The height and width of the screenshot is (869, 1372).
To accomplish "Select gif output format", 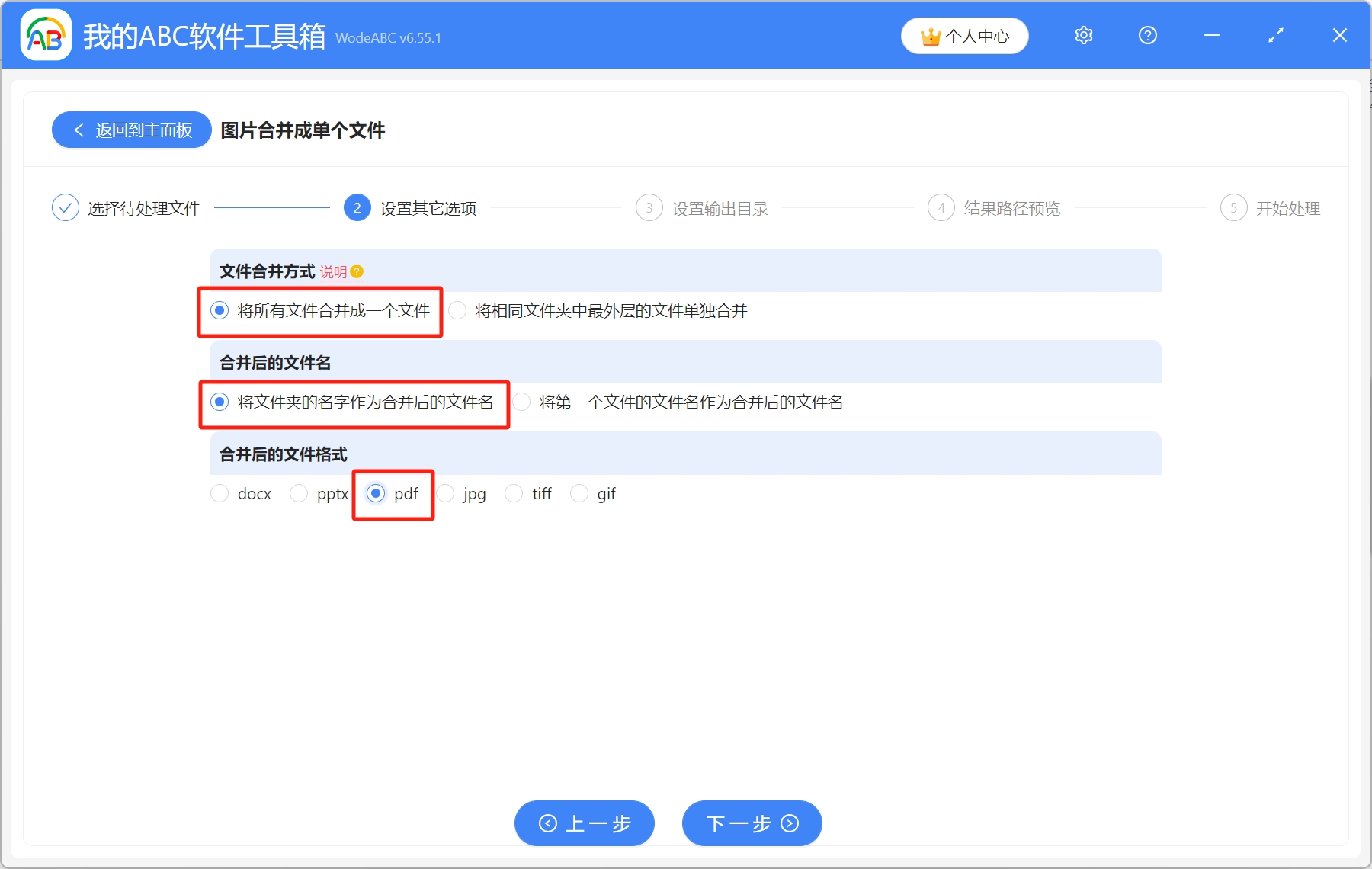I will pos(579,493).
